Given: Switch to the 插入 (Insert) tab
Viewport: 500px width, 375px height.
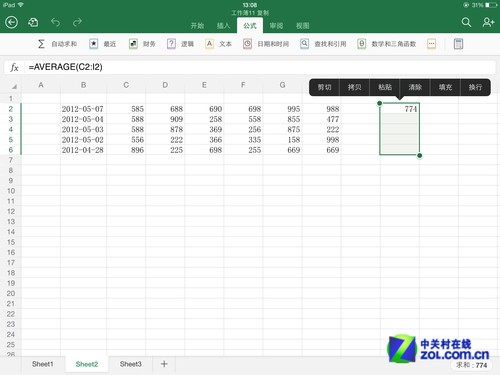Looking at the screenshot, I should click(223, 26).
